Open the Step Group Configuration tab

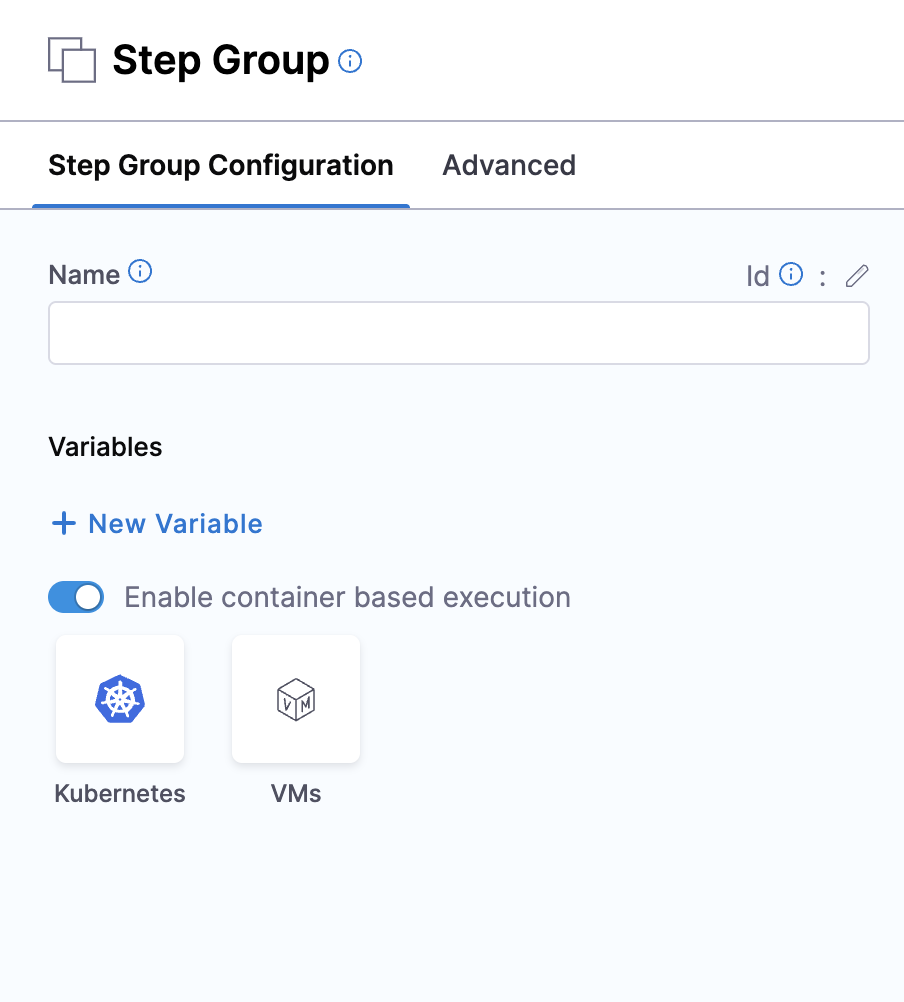[x=221, y=165]
